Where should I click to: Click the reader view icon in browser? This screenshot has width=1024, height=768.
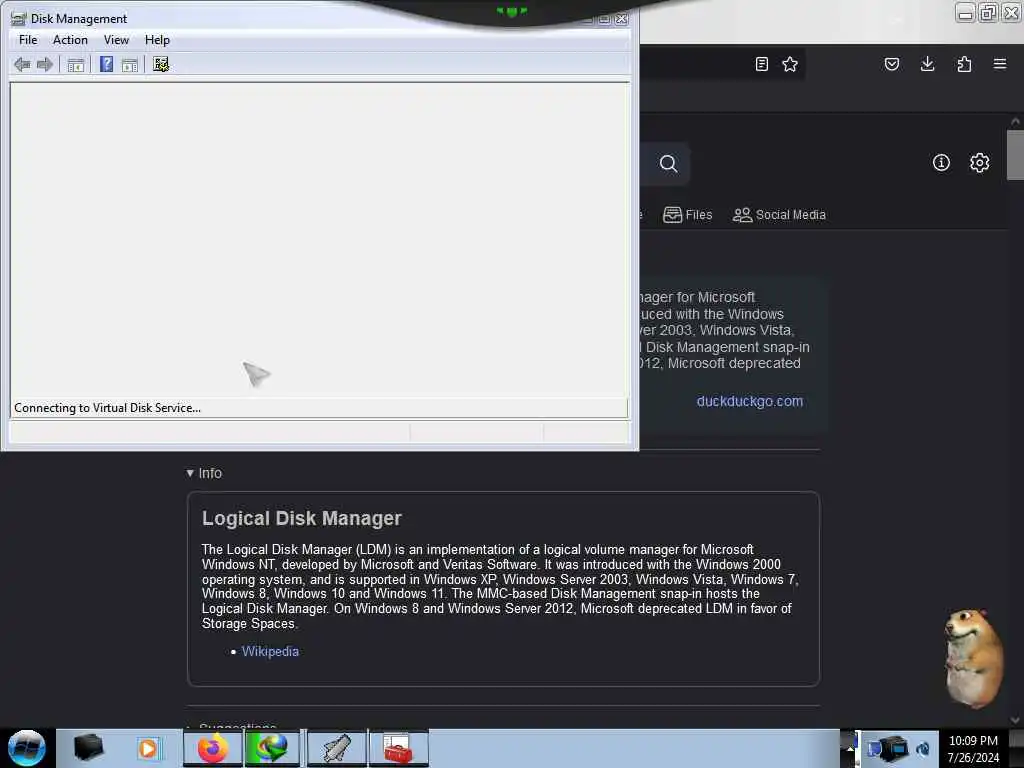point(761,64)
